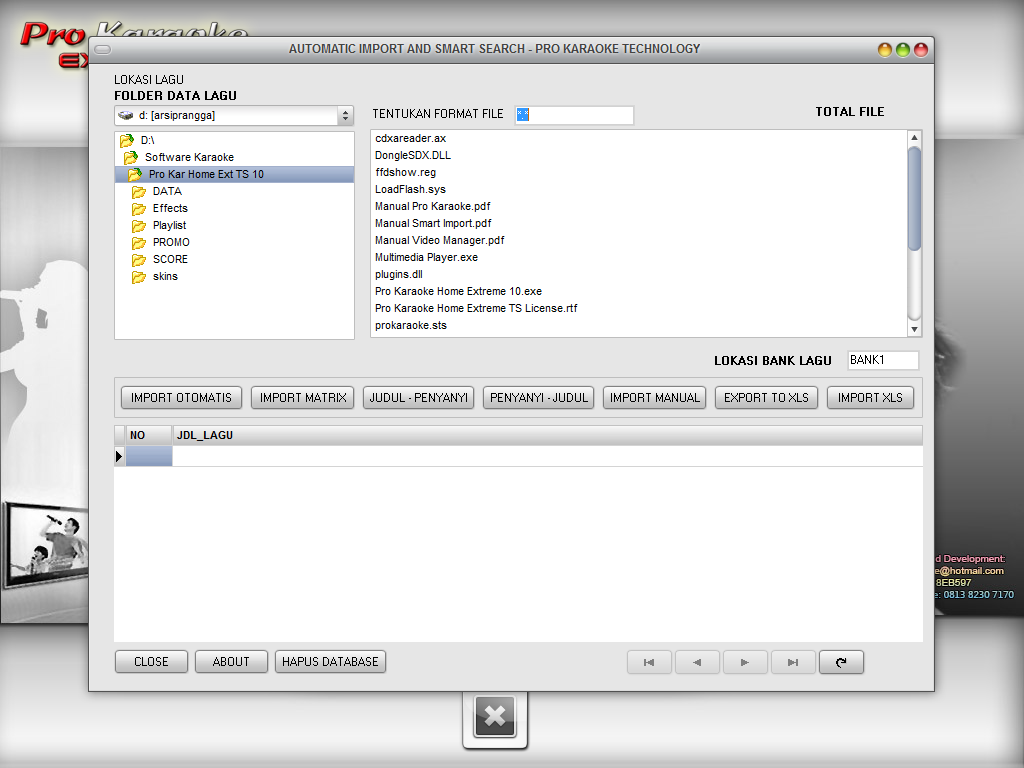Click the file list scroll down arrow
Image resolution: width=1024 pixels, height=768 pixels.
(x=914, y=329)
